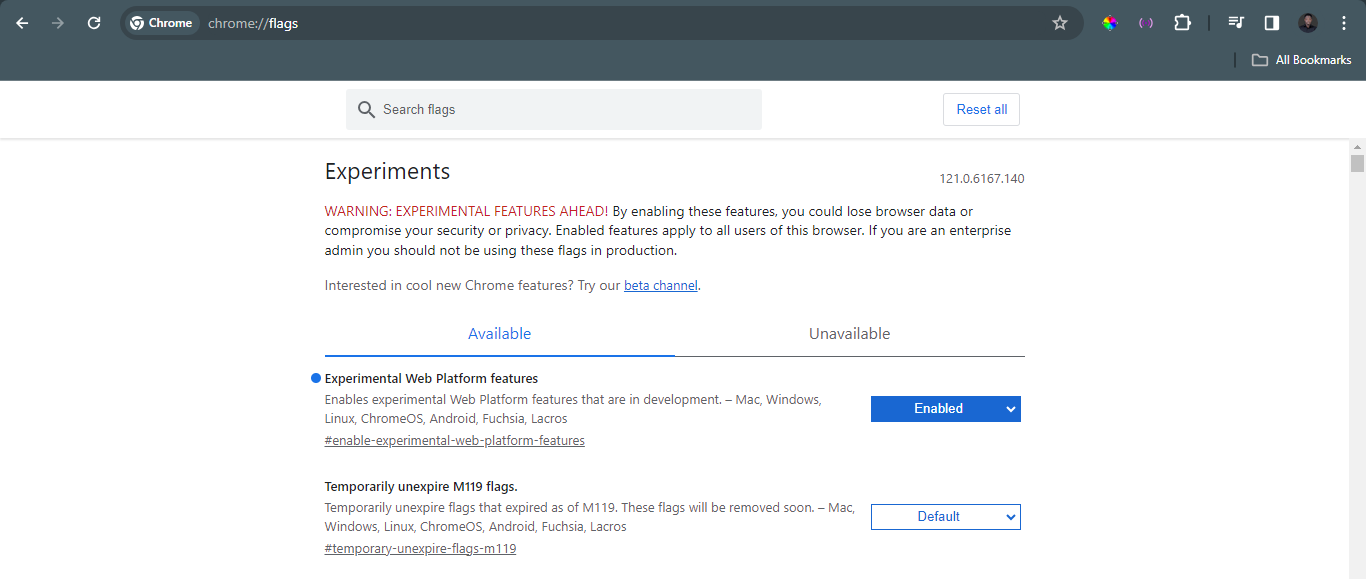
Task: Click the magnifier icon in Search flags
Action: pyautogui.click(x=366, y=110)
